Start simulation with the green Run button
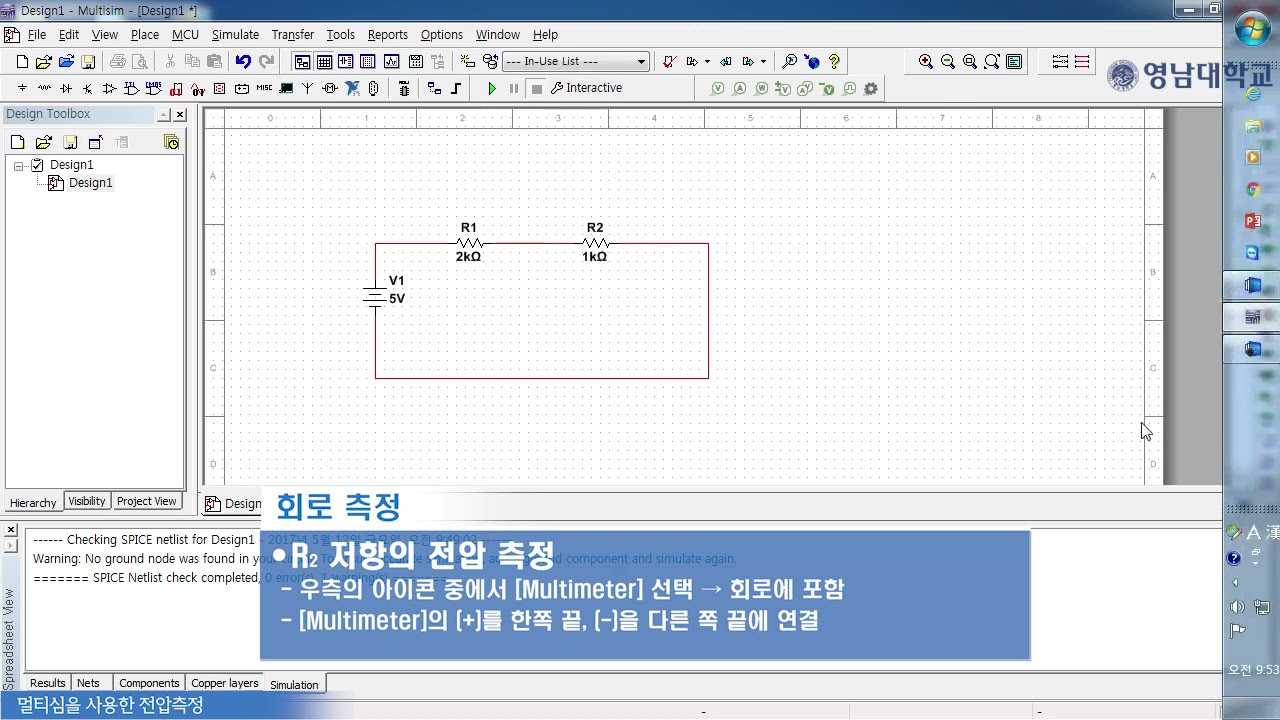The image size is (1280, 720). click(x=492, y=88)
